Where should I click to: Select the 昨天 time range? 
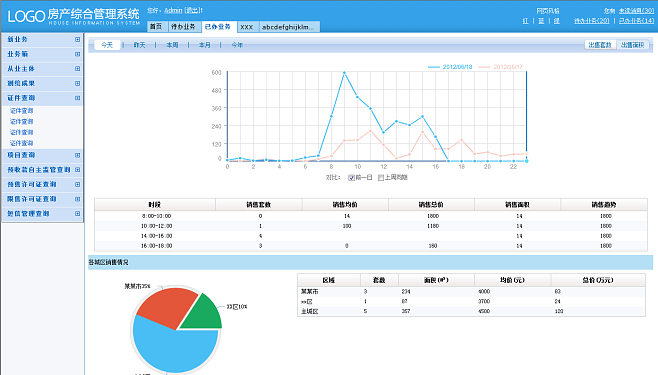[x=139, y=45]
